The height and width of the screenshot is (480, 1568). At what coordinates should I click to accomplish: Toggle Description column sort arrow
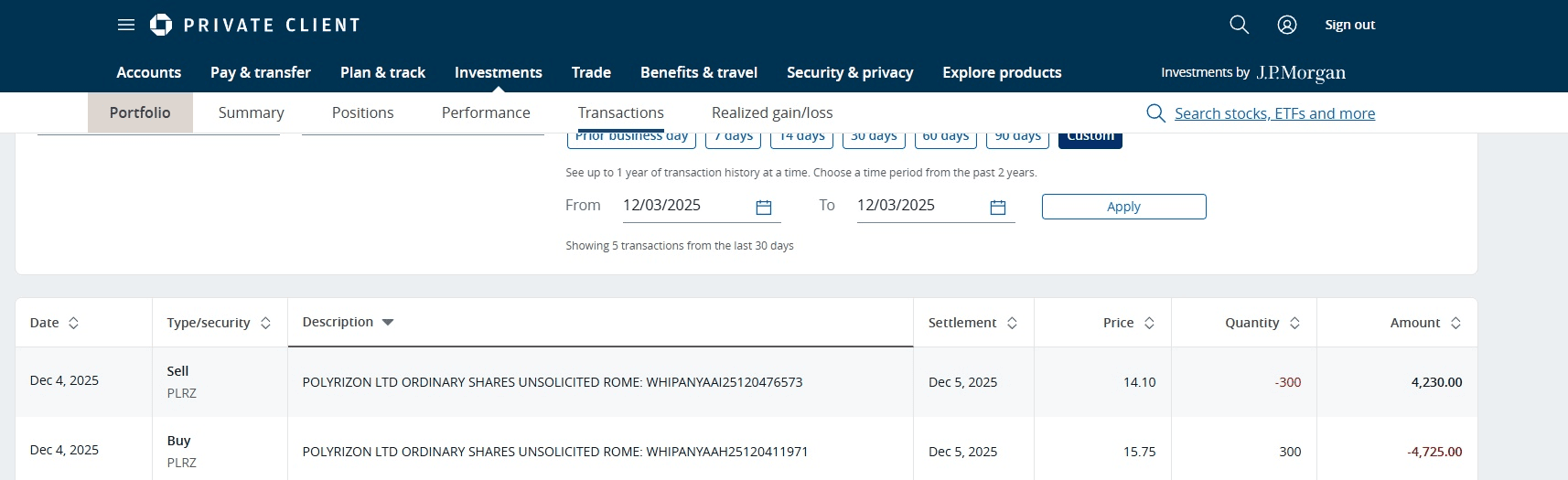pyautogui.click(x=388, y=322)
